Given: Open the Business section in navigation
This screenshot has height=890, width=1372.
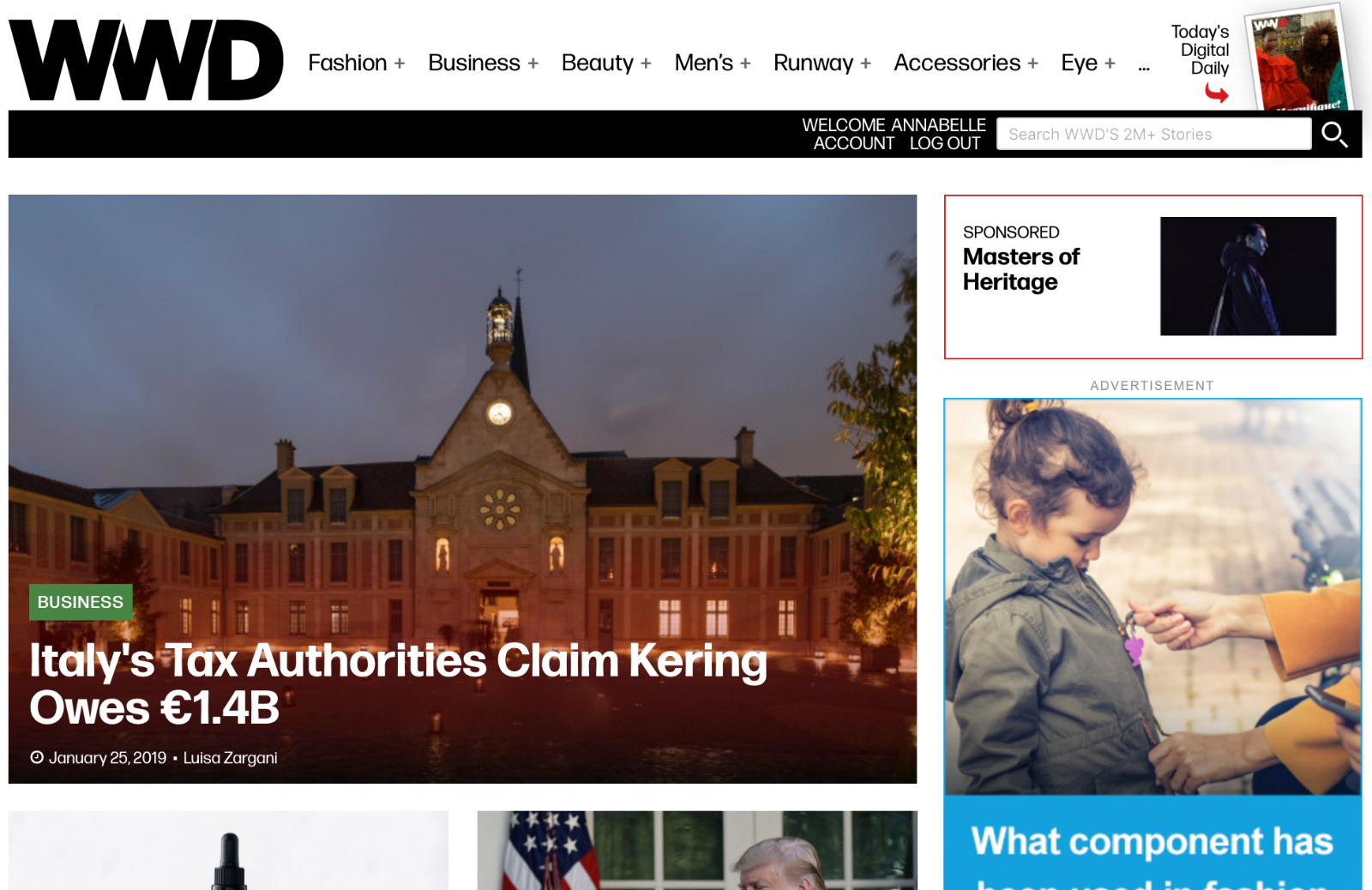Looking at the screenshot, I should (474, 63).
